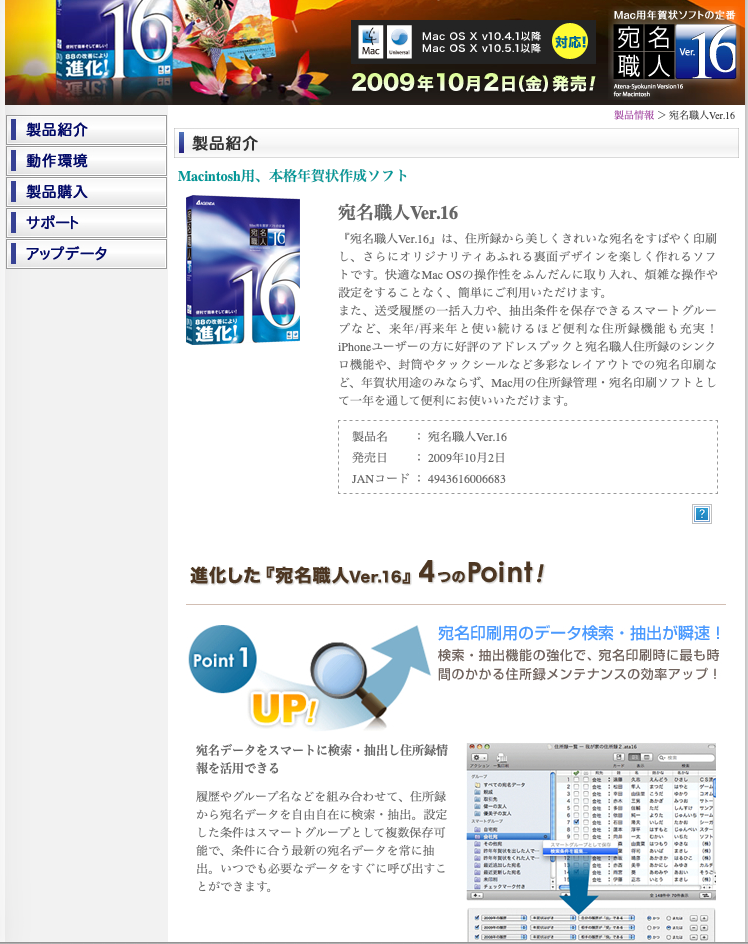Open the サポート section in the sidebar
The image size is (748, 944).
[x=86, y=223]
